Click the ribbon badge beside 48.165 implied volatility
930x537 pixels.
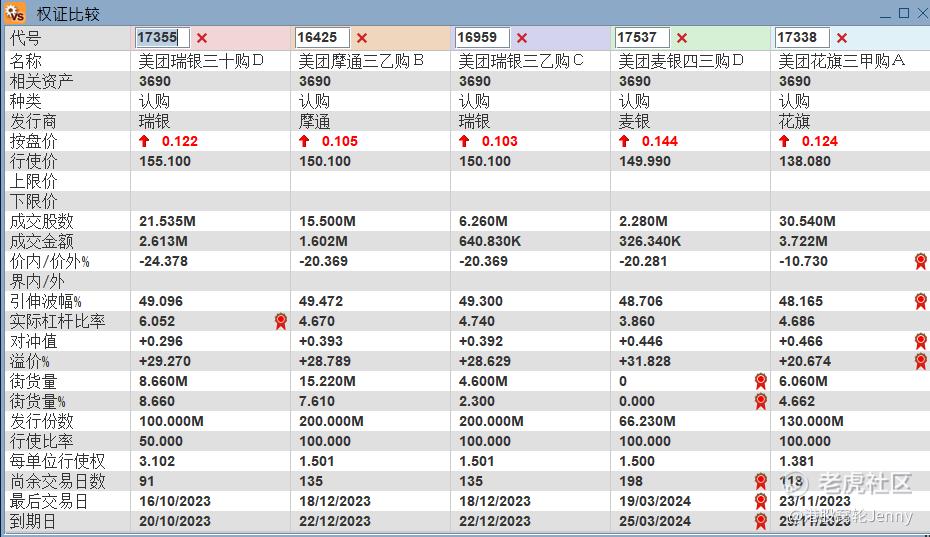[921, 301]
